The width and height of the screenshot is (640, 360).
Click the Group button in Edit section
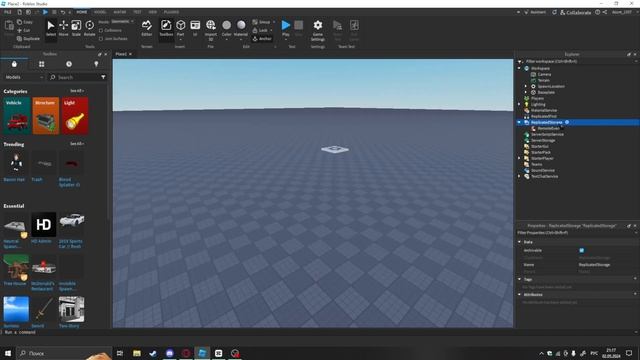pyautogui.click(x=261, y=22)
